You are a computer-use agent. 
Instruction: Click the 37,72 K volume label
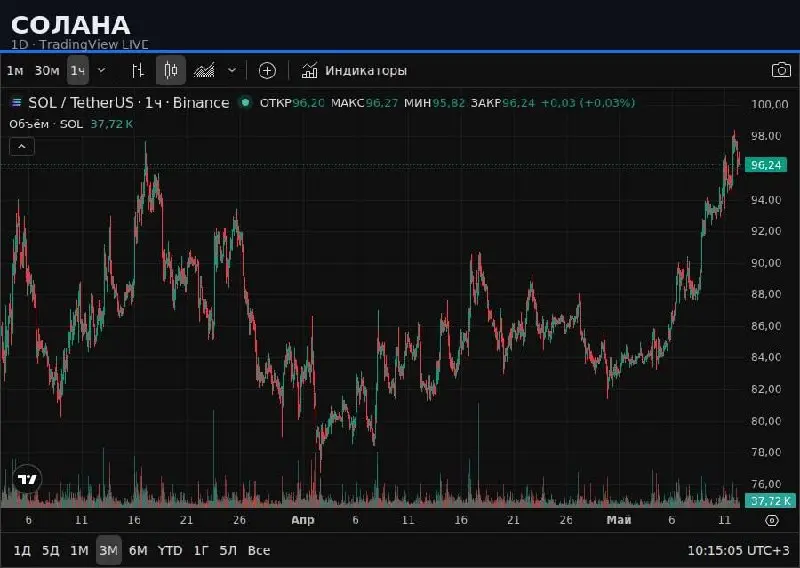click(770, 501)
